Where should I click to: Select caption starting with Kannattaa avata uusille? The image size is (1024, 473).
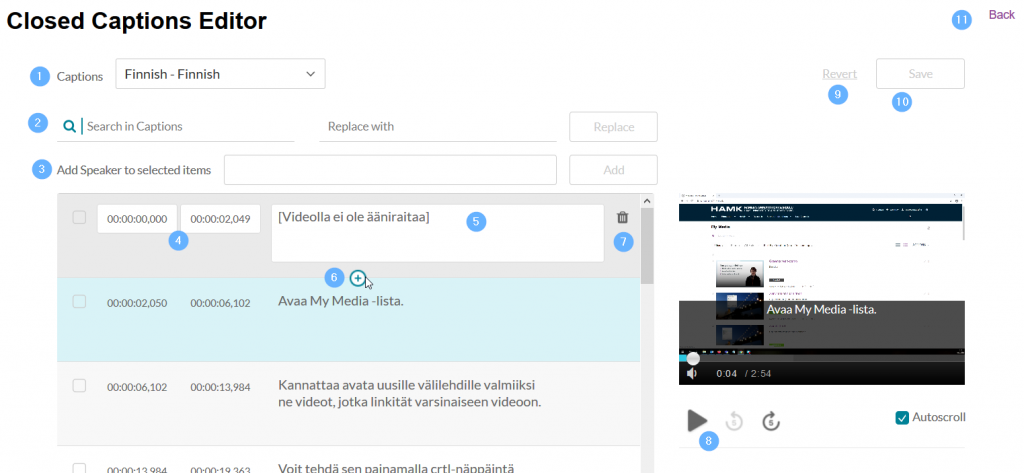pyautogui.click(x=409, y=393)
